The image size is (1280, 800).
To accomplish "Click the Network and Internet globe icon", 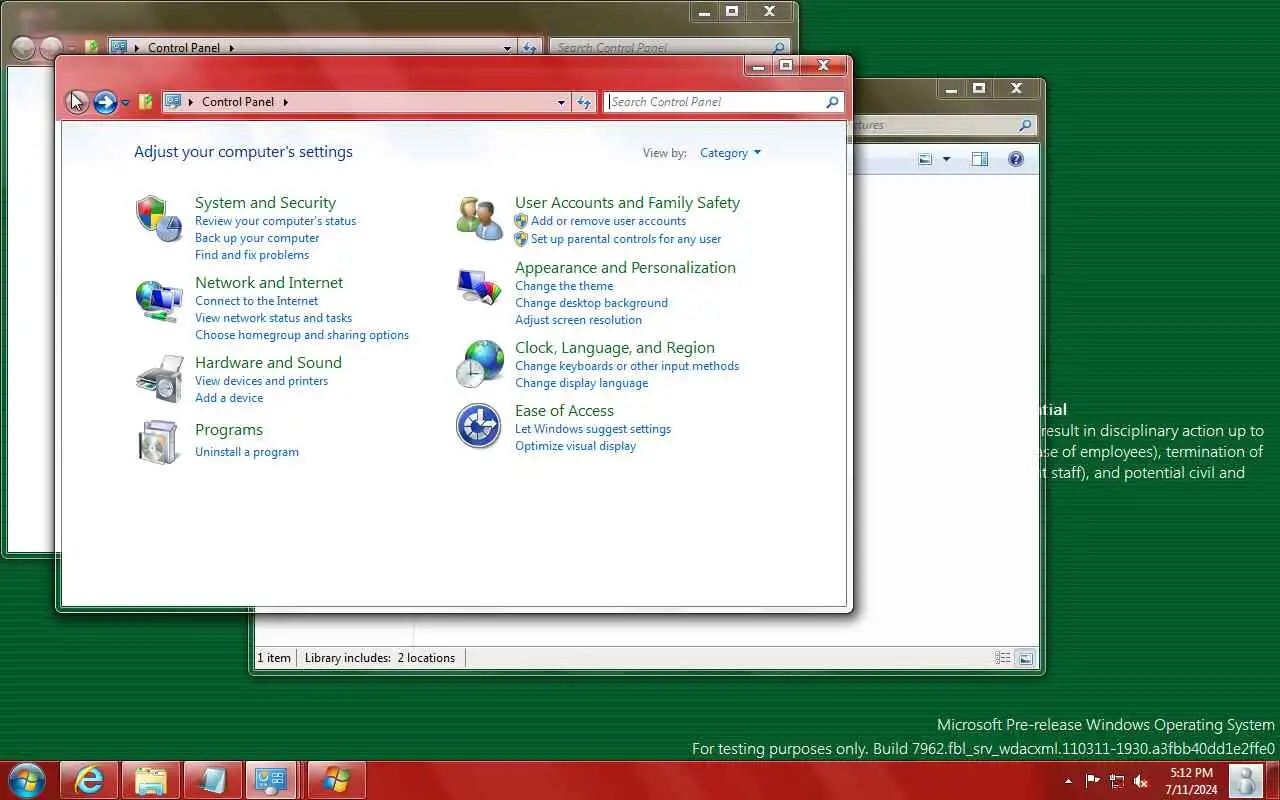I will [159, 299].
